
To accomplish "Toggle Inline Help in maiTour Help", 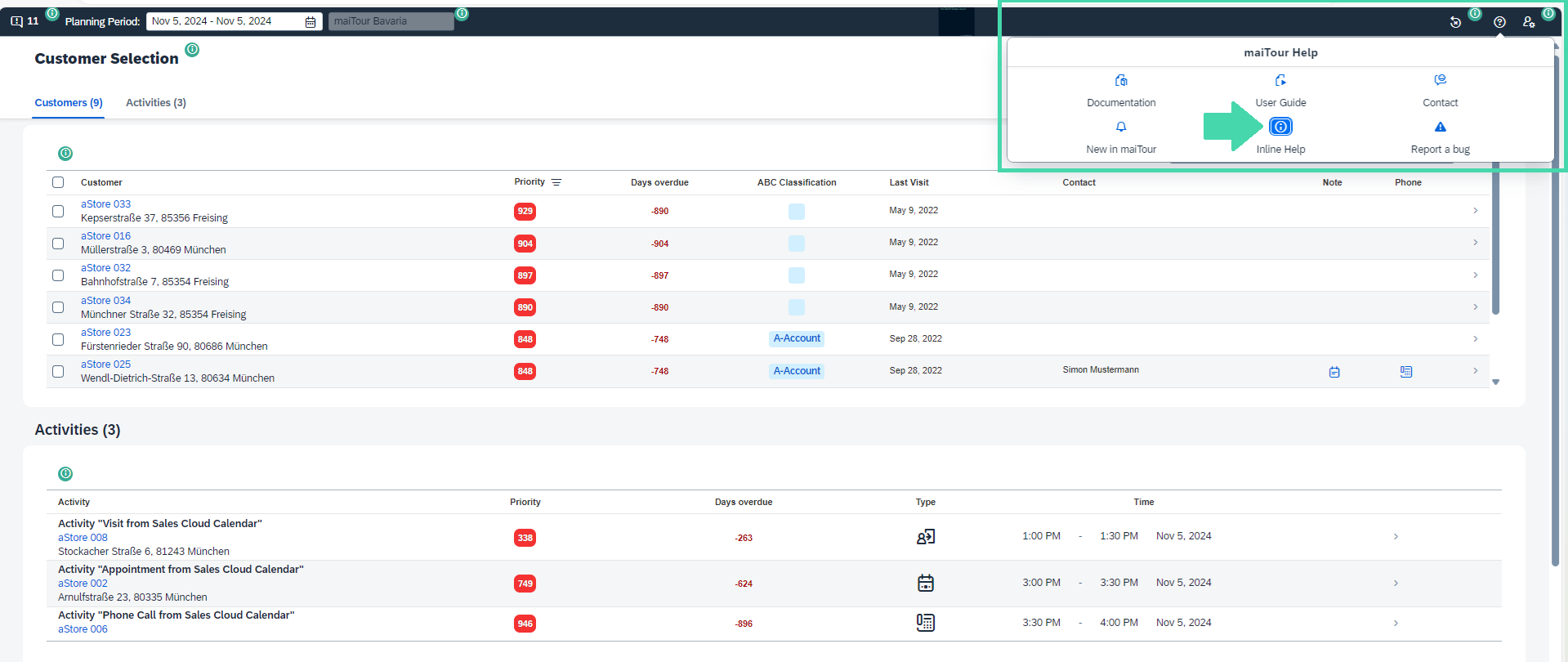I will coord(1280,127).
